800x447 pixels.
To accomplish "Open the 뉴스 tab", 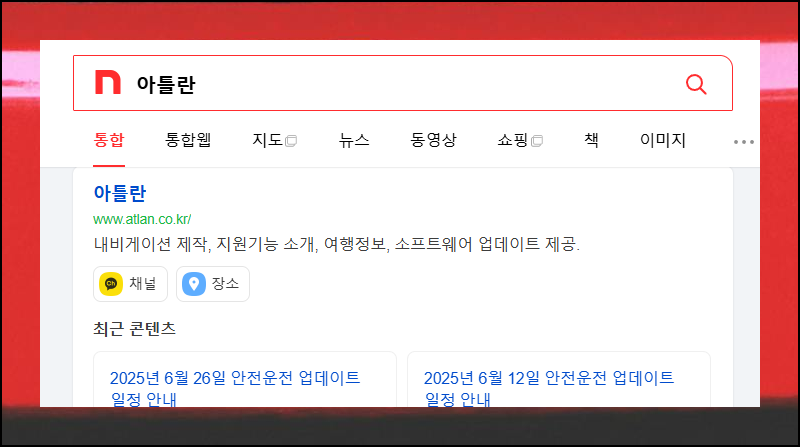I will click(354, 140).
